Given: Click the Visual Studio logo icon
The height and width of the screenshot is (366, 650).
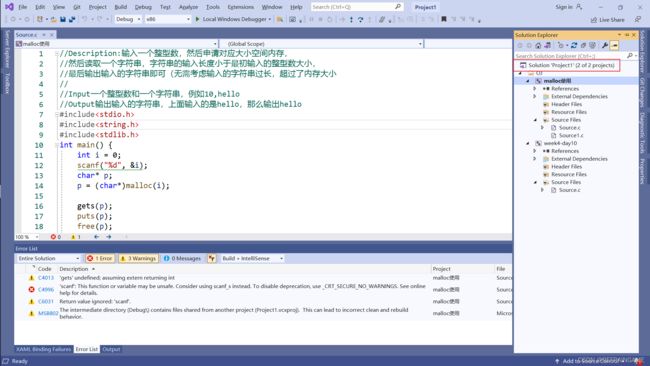Looking at the screenshot, I should tap(9, 7).
